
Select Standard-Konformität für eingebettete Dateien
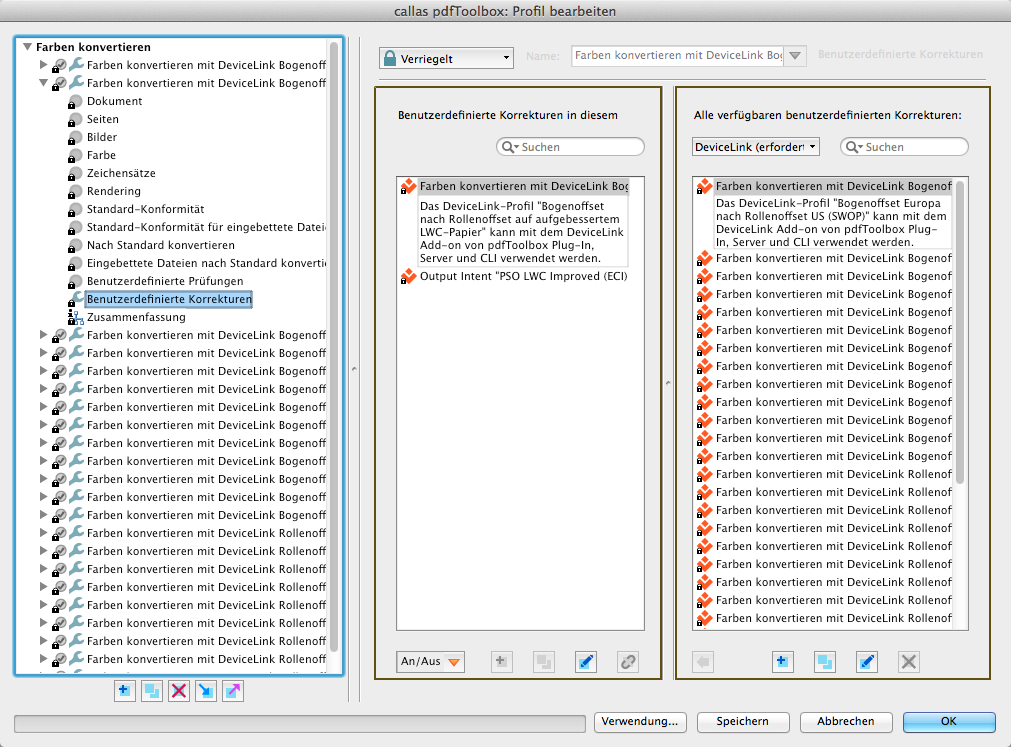(206, 228)
